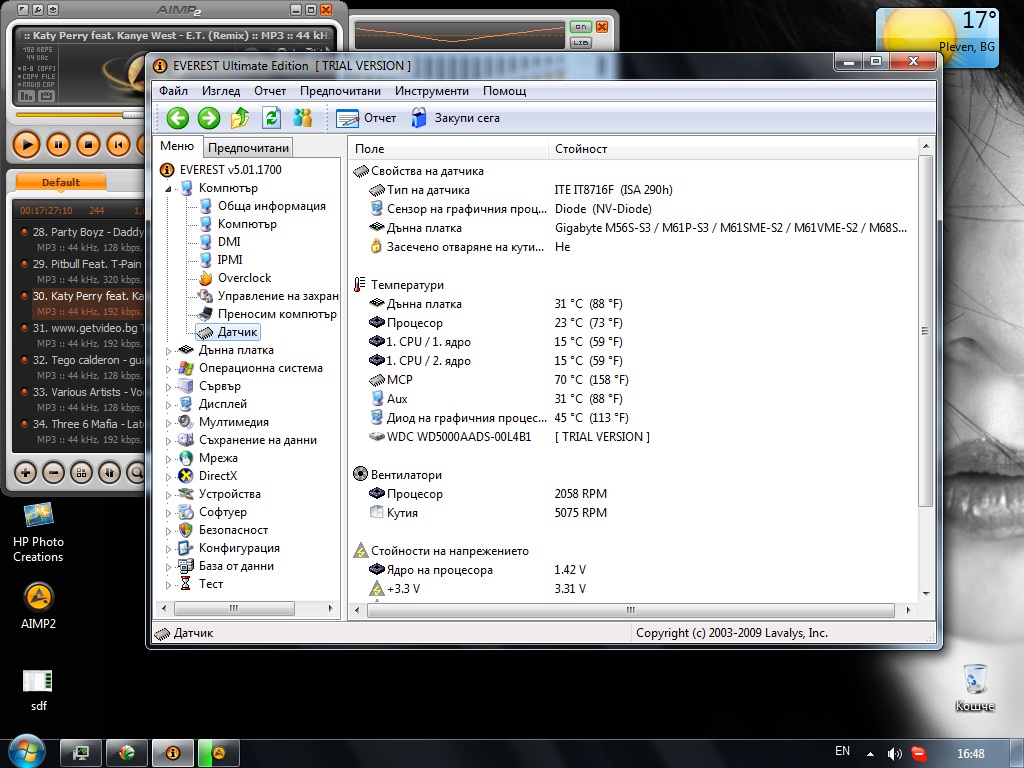1024x768 pixels.
Task: Expand the Дънна платка tree node
Action: point(168,351)
